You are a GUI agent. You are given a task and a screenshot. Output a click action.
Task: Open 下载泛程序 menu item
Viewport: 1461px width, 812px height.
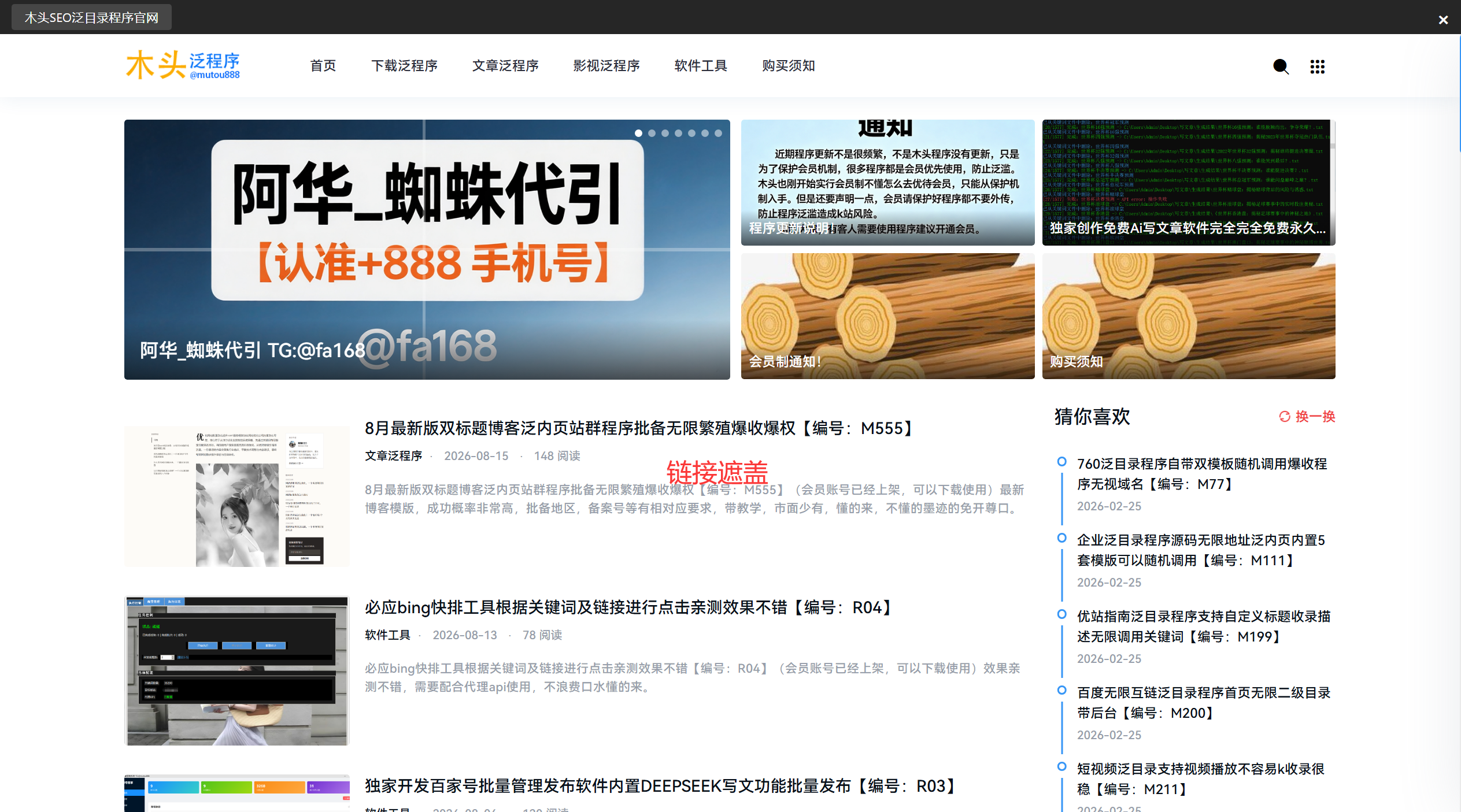pos(404,65)
